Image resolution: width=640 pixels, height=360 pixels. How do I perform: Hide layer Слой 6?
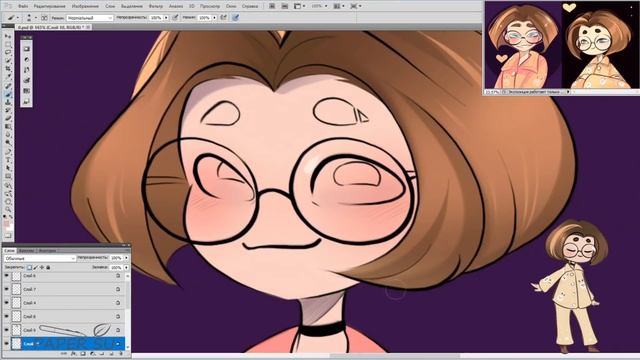coord(7,276)
